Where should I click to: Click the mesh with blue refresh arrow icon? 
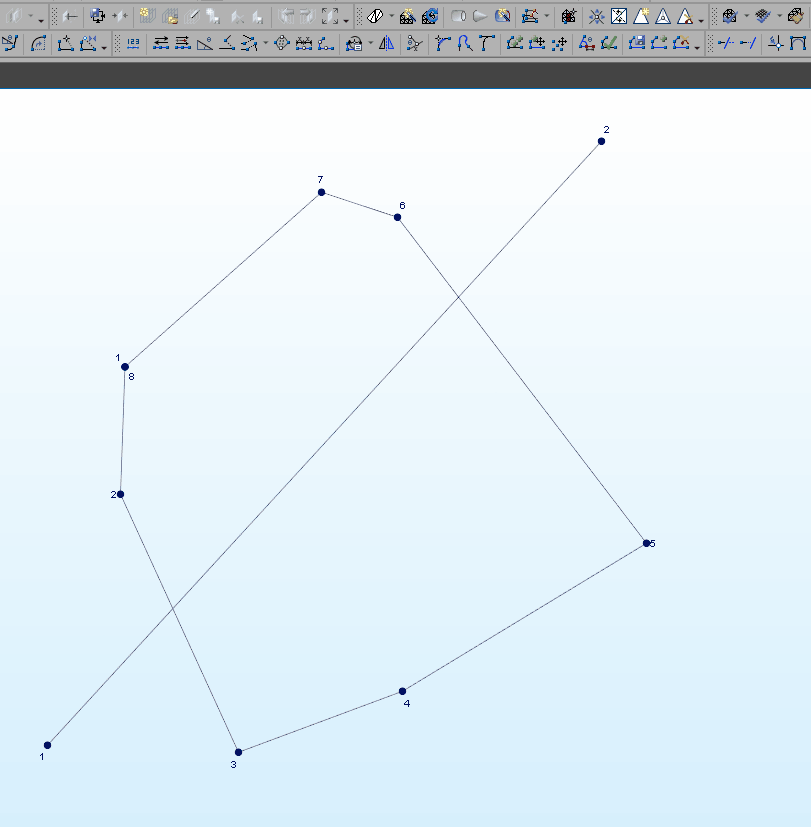tap(430, 16)
